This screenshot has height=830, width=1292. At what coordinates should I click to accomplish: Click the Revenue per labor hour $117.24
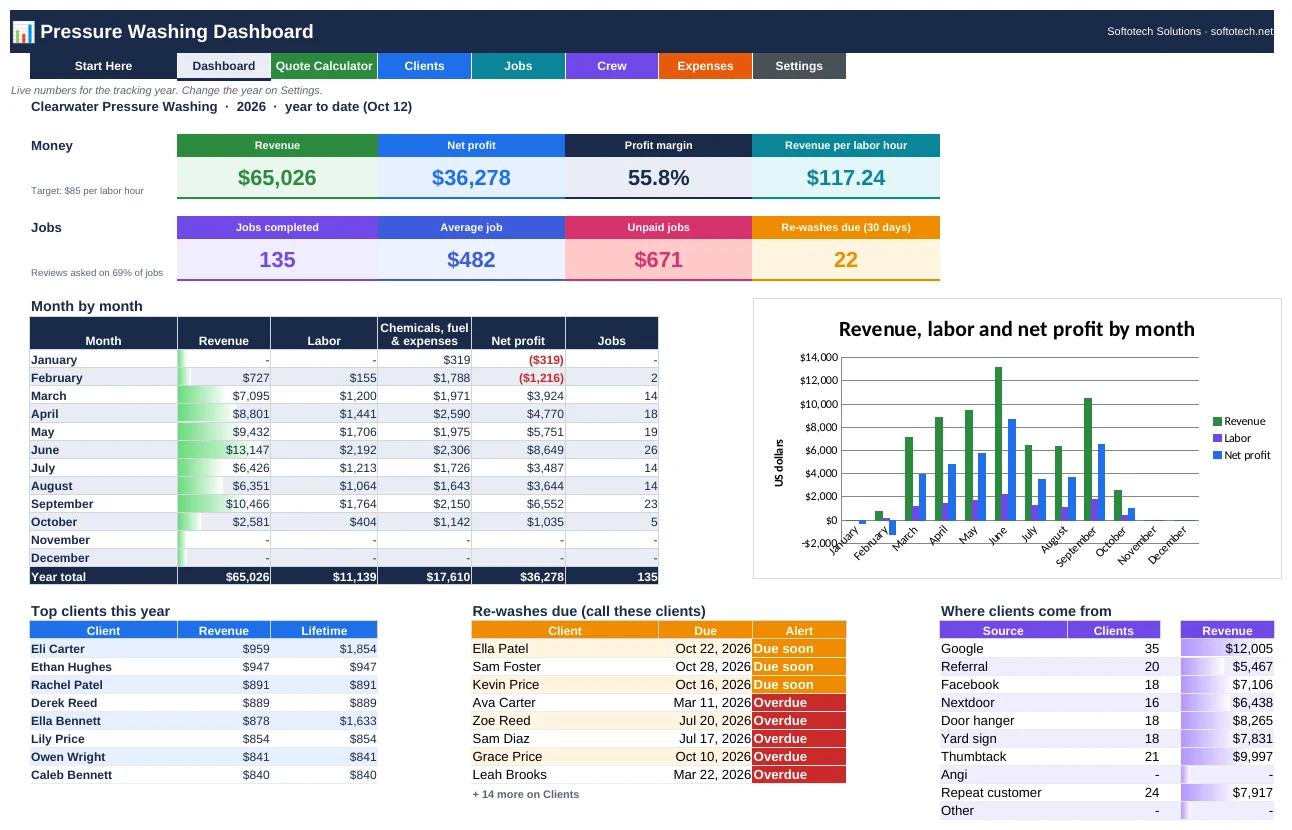point(846,178)
